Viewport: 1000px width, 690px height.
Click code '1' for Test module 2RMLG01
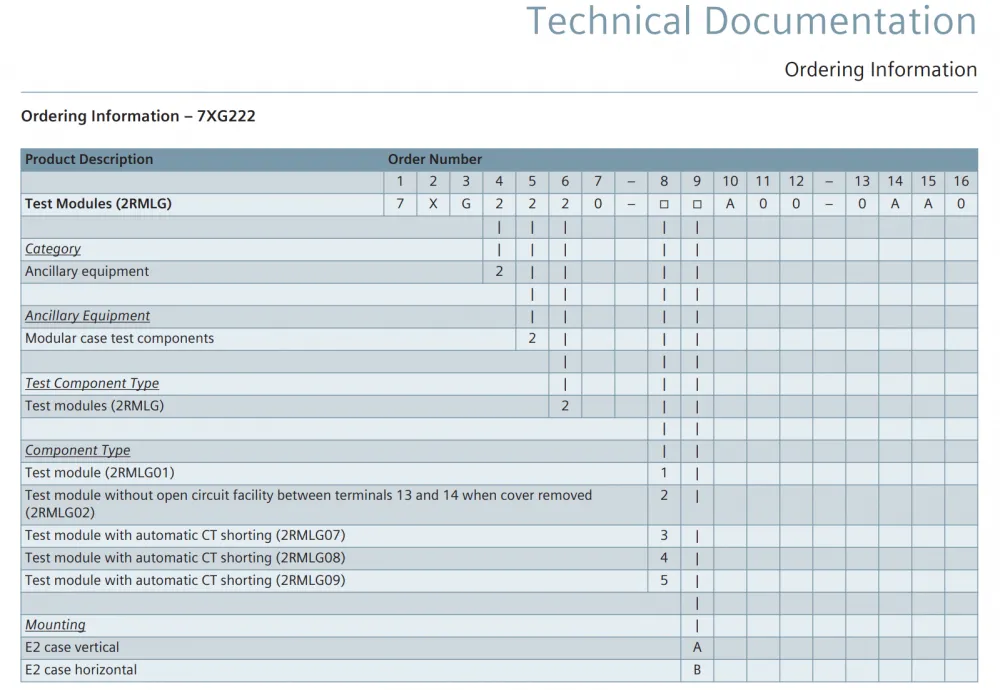[664, 473]
